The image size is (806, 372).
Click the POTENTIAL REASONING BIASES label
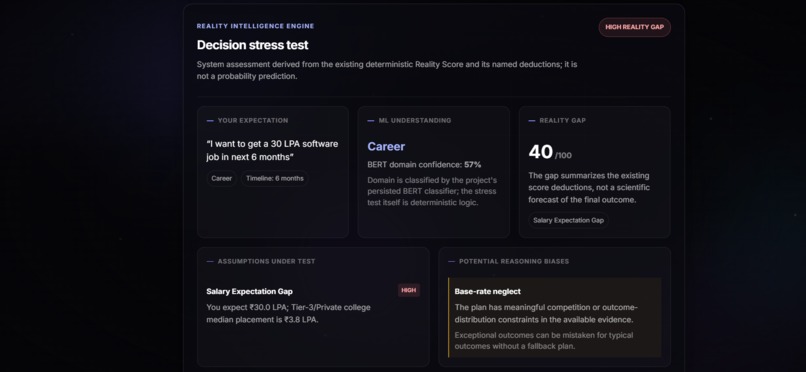514,262
